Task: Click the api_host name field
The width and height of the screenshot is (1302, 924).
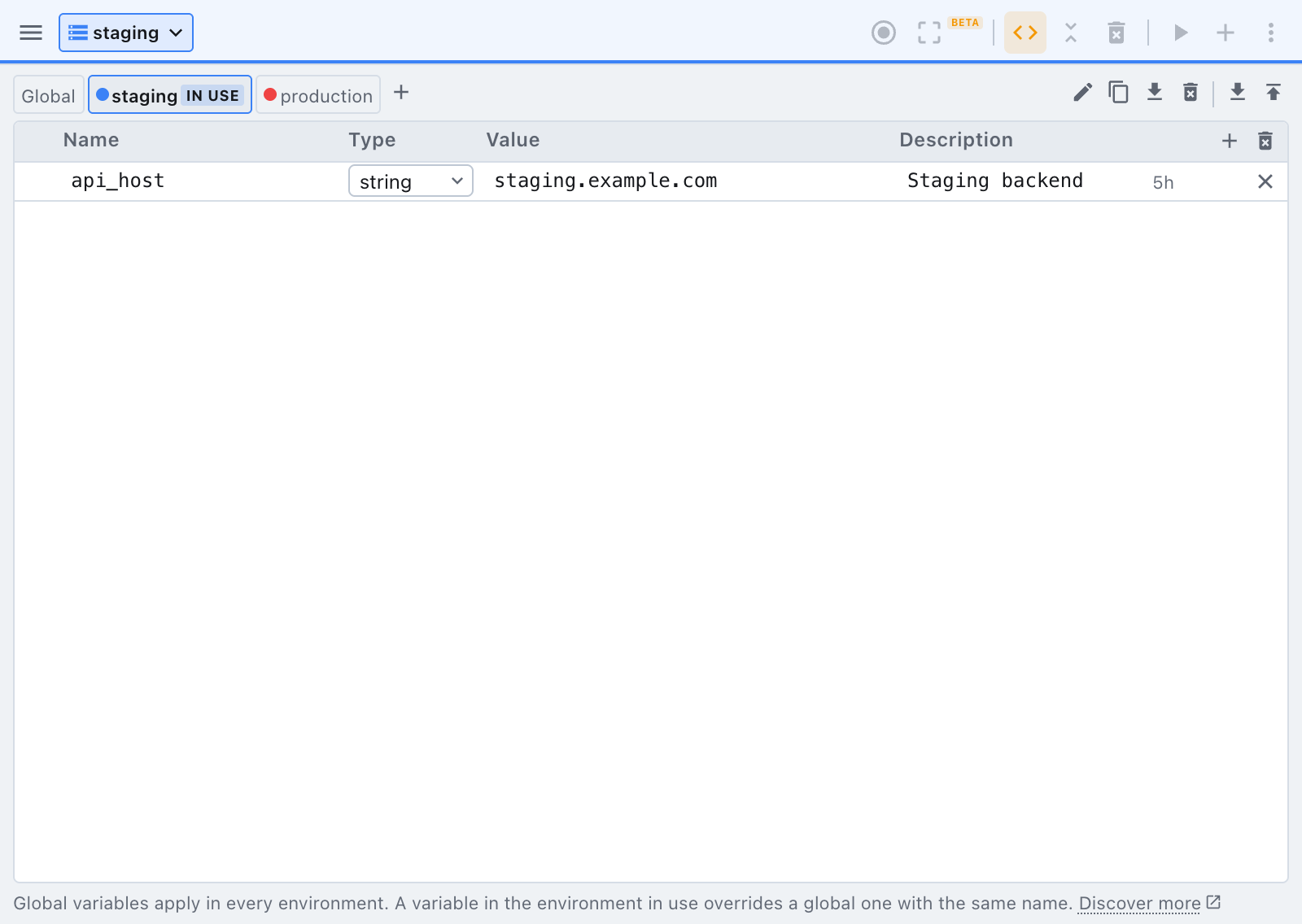Action: click(203, 181)
